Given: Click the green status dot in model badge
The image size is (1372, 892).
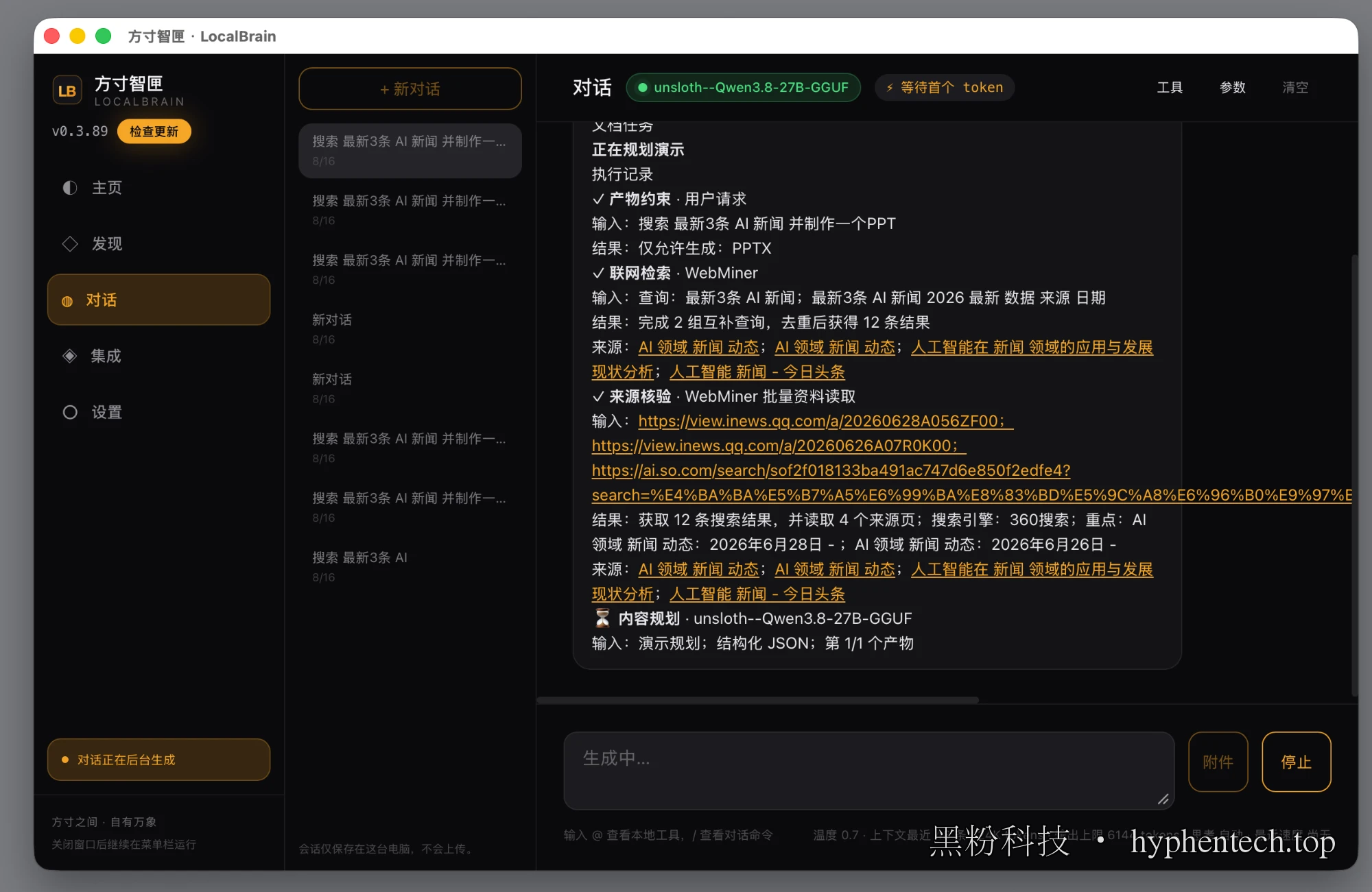Looking at the screenshot, I should (643, 88).
